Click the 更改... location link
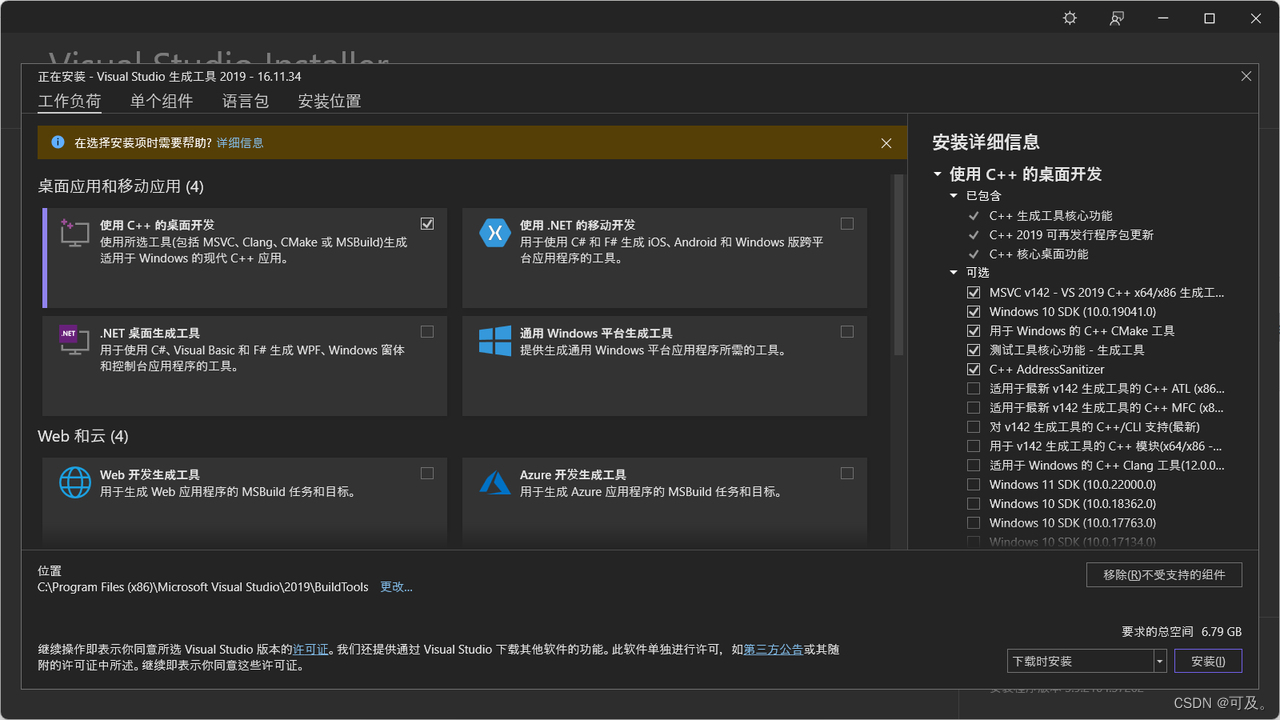Viewport: 1280px width, 720px height. point(396,587)
